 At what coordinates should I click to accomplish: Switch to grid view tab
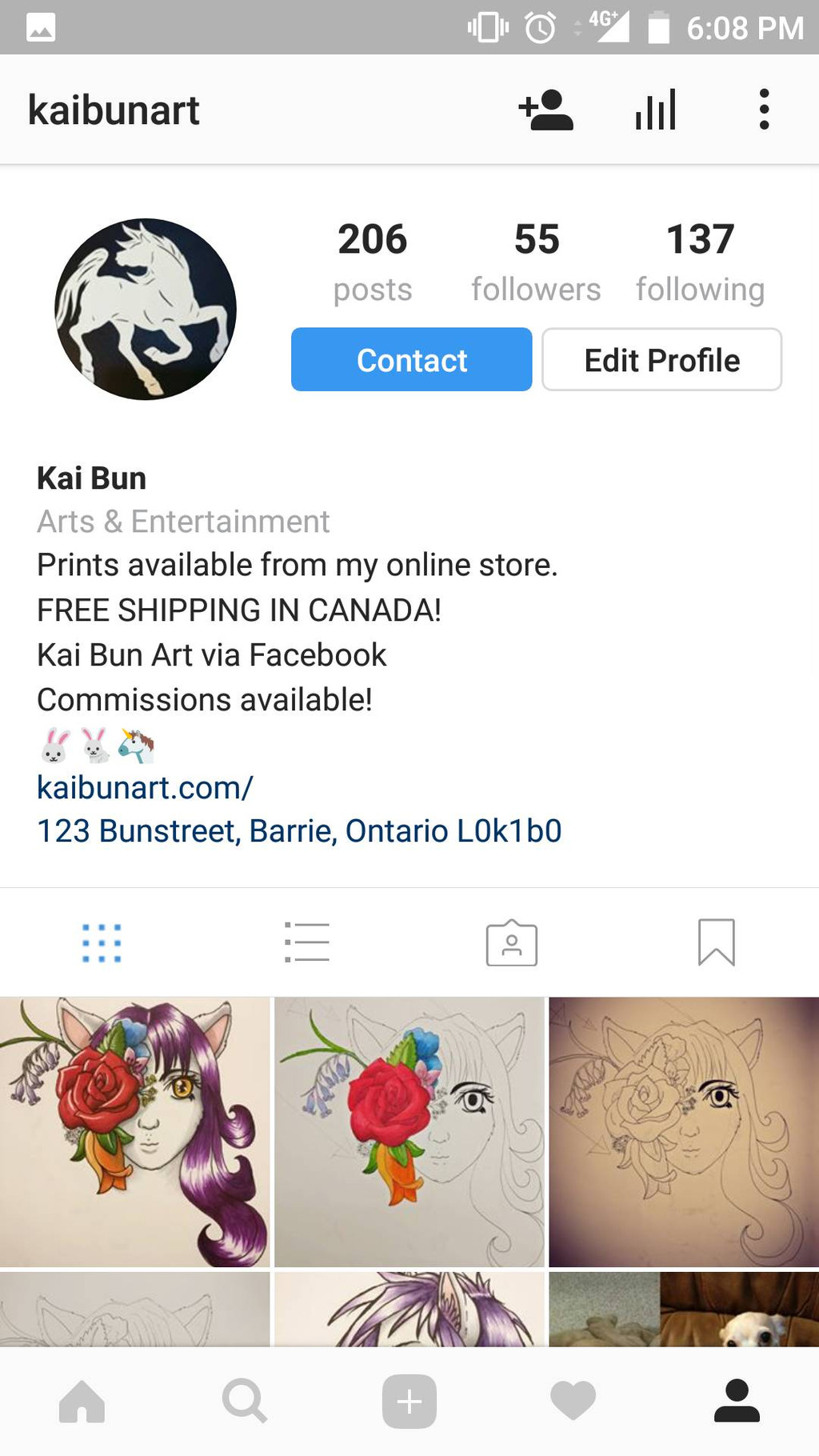(x=102, y=942)
